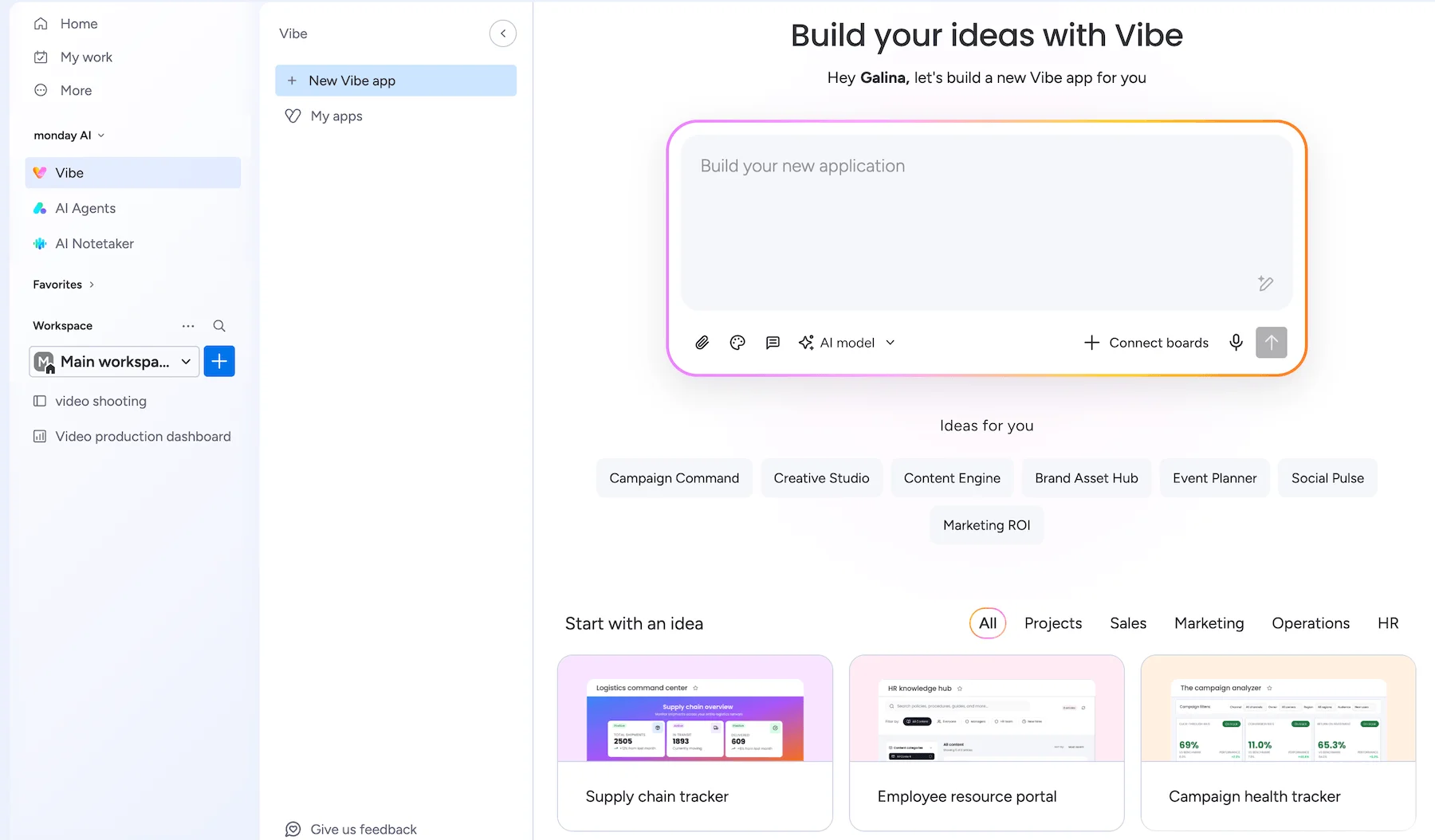Click the Supply chain tracker title text
Image resolution: width=1435 pixels, height=840 pixels.
click(657, 797)
